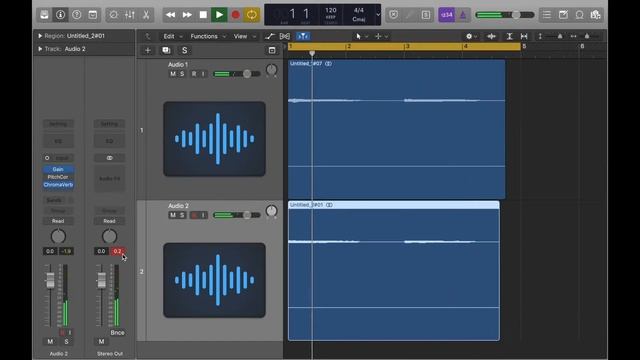640x360 pixels.
Task: Open the Snap gear settings dropdown
Action: click(471, 36)
